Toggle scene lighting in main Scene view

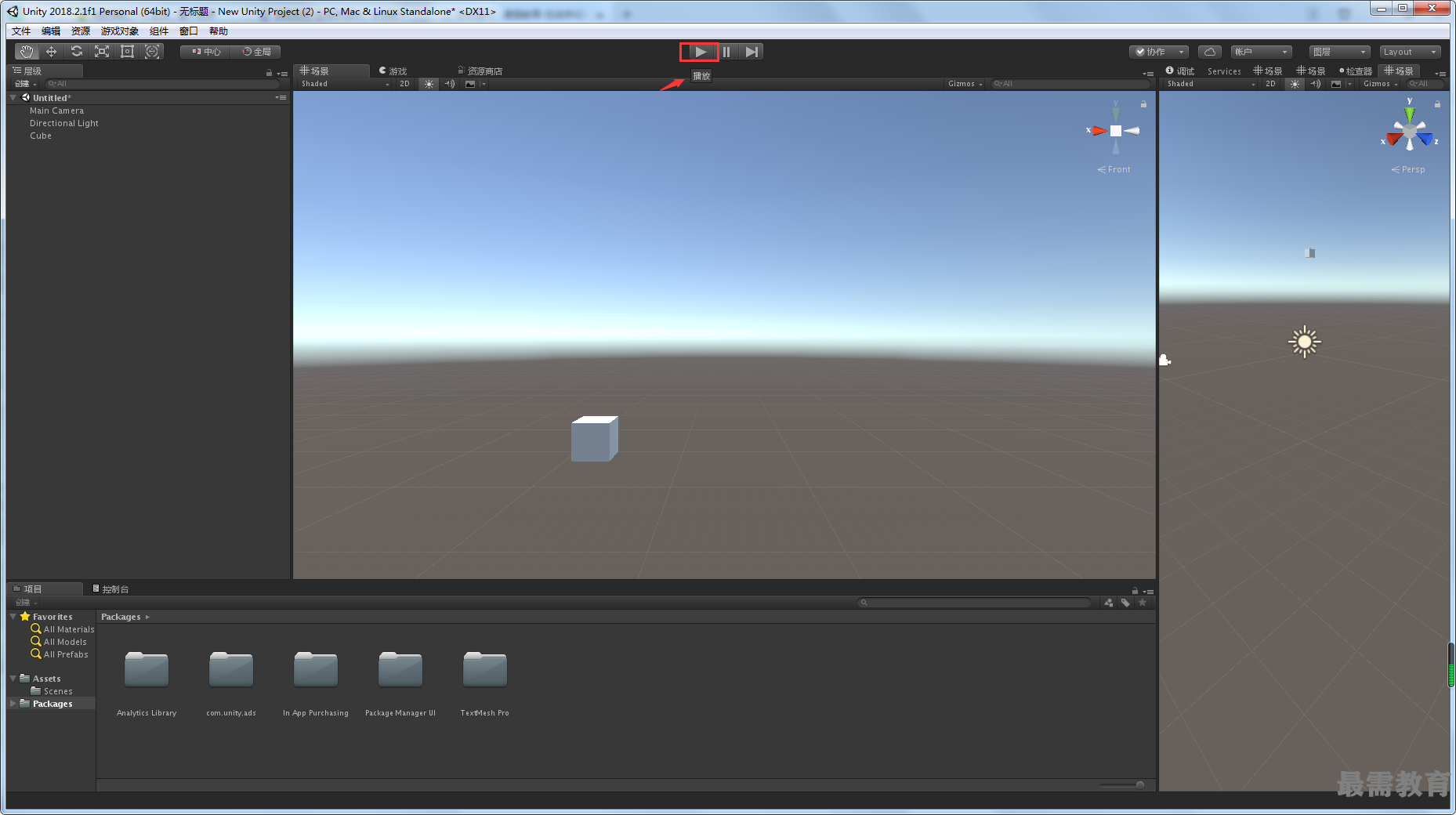pos(429,84)
